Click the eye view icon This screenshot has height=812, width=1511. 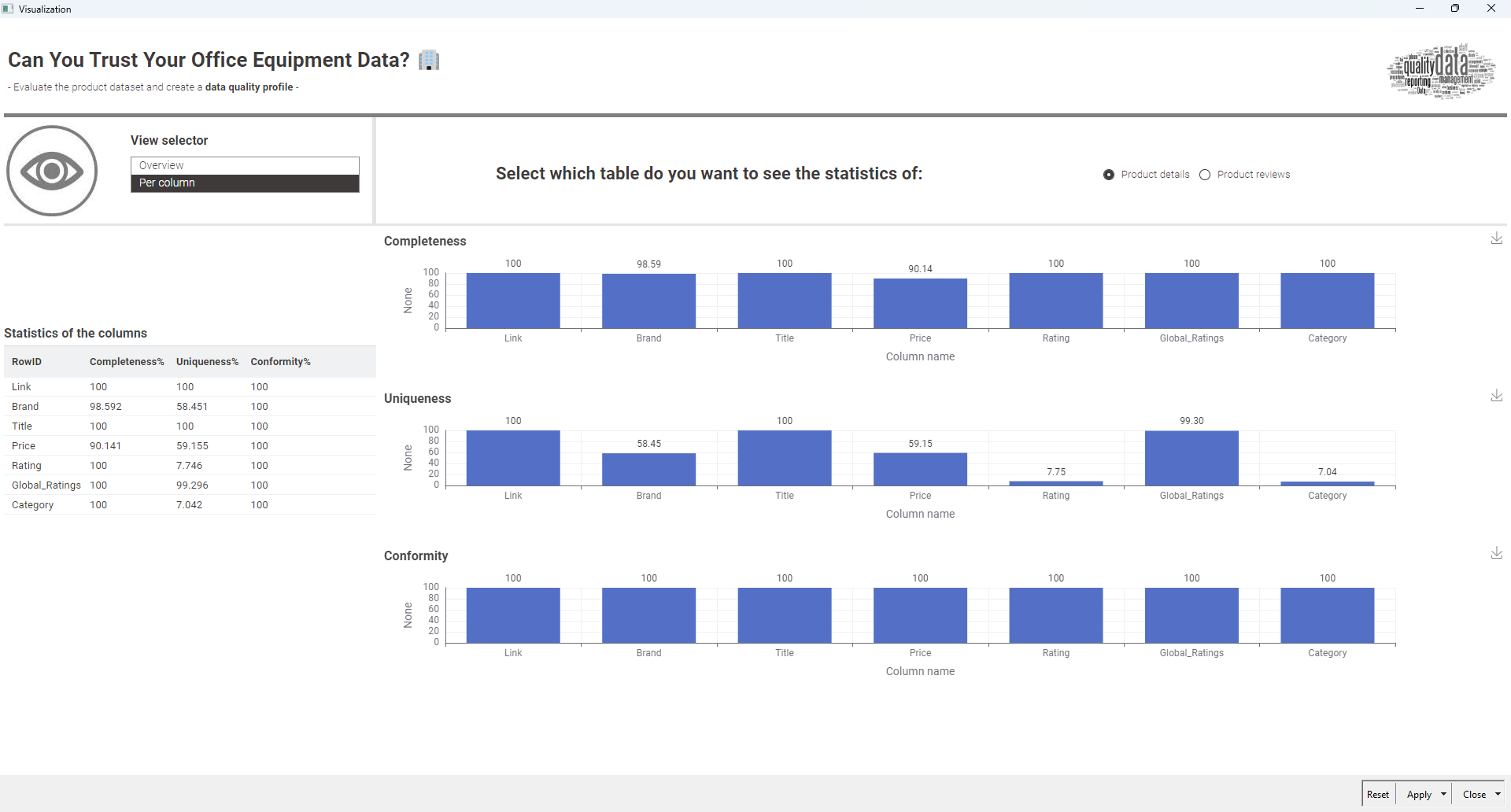pyautogui.click(x=52, y=171)
